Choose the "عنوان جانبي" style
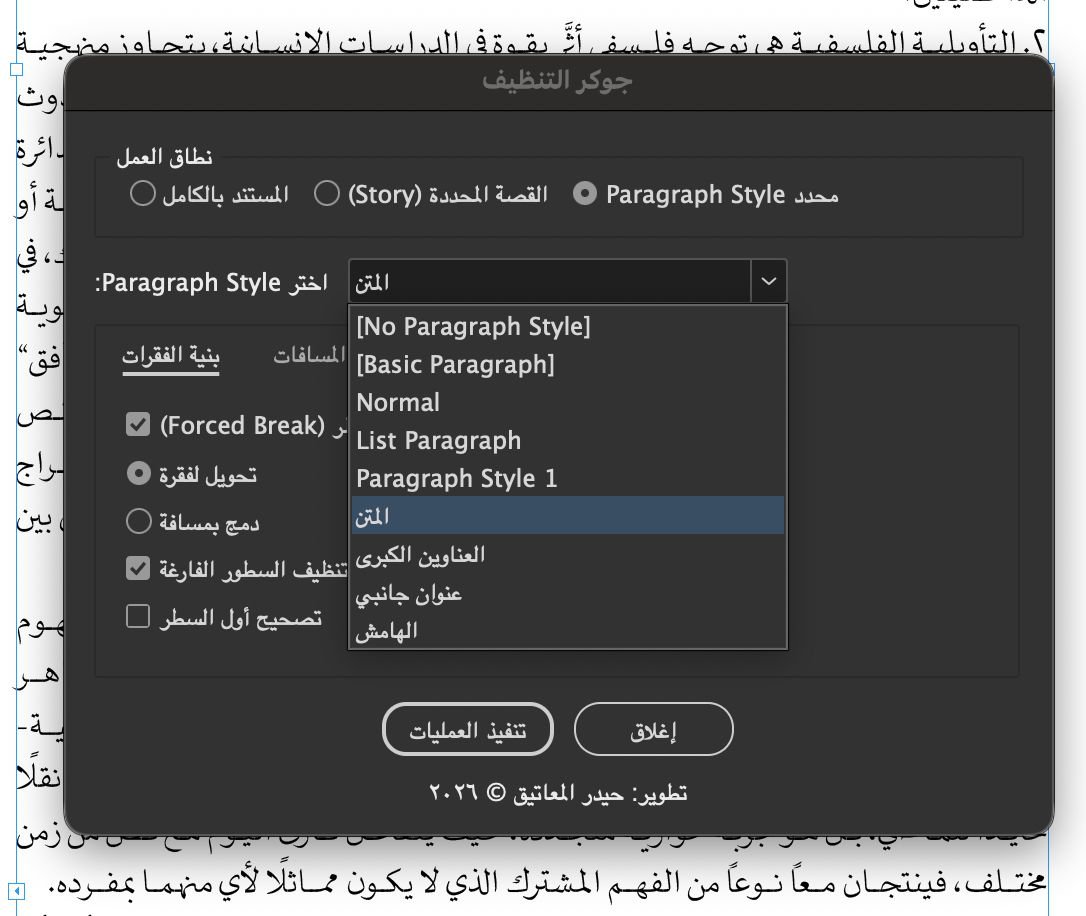 [408, 593]
